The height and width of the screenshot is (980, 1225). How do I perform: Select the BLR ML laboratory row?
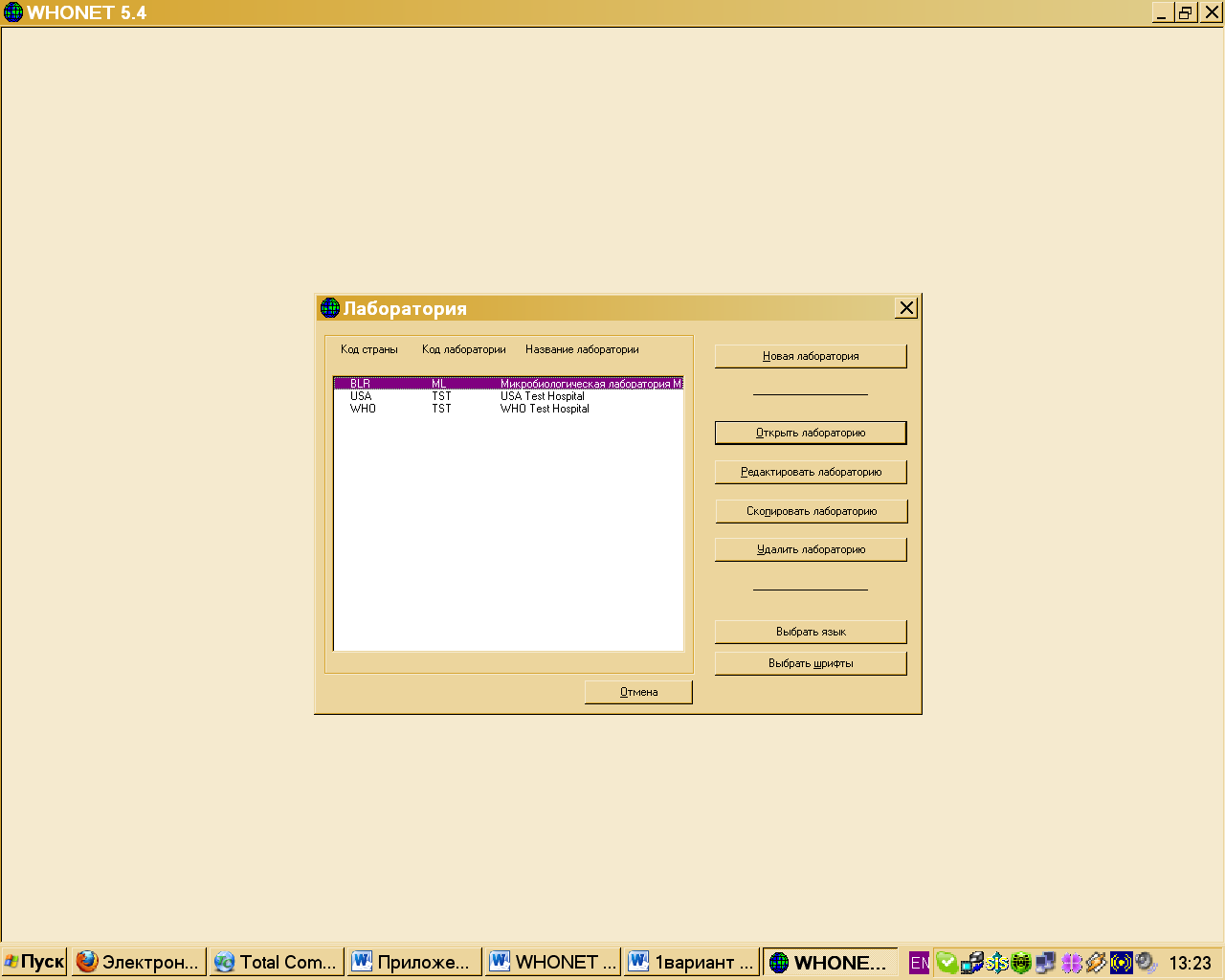pyautogui.click(x=508, y=384)
